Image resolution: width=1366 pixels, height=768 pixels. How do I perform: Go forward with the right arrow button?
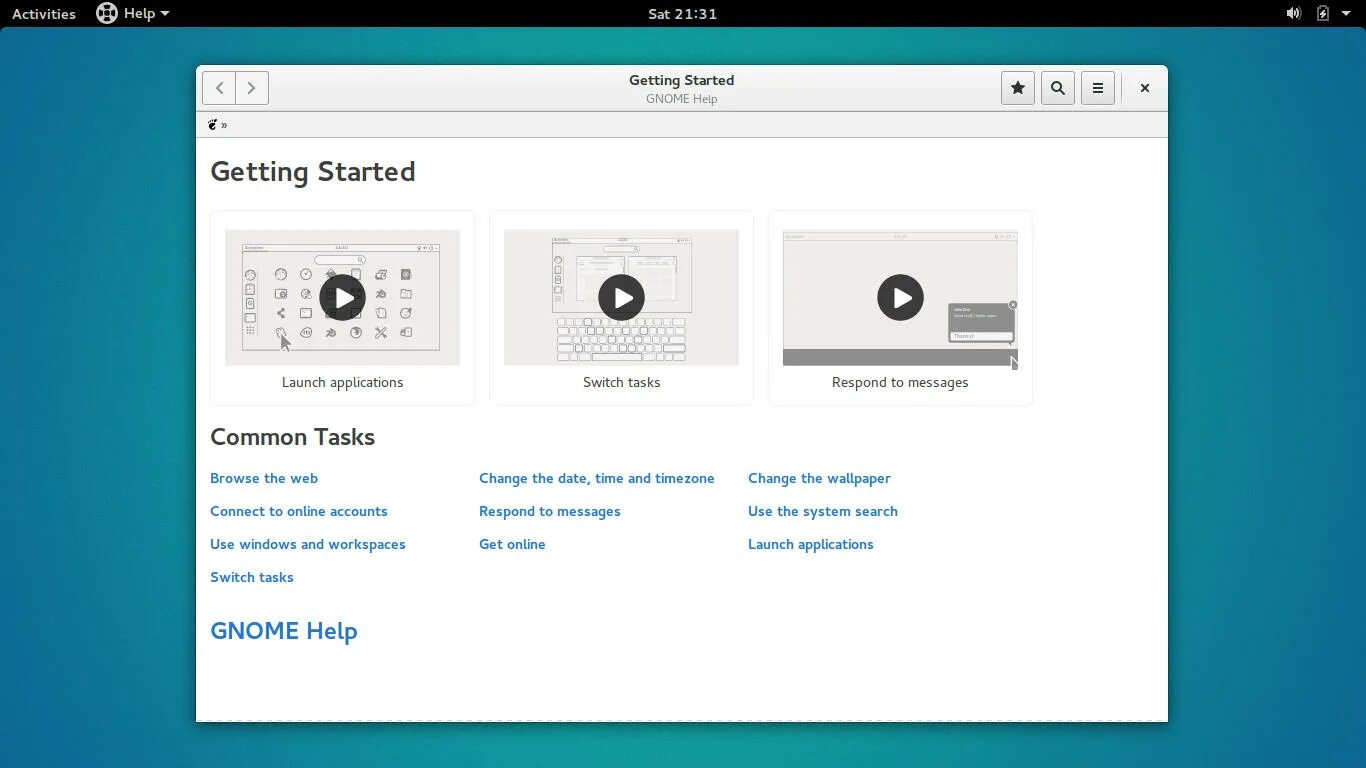pyautogui.click(x=252, y=88)
